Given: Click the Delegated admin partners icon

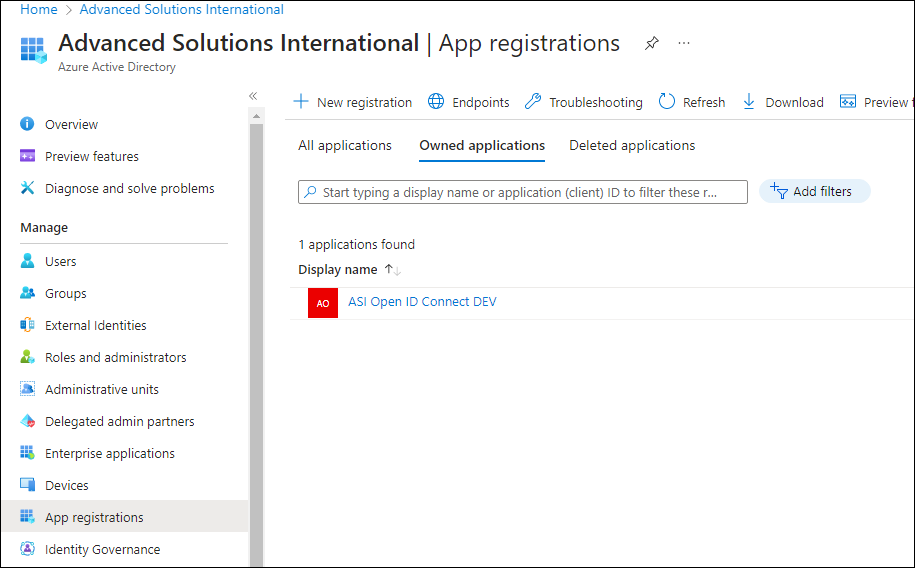Looking at the screenshot, I should [27, 421].
